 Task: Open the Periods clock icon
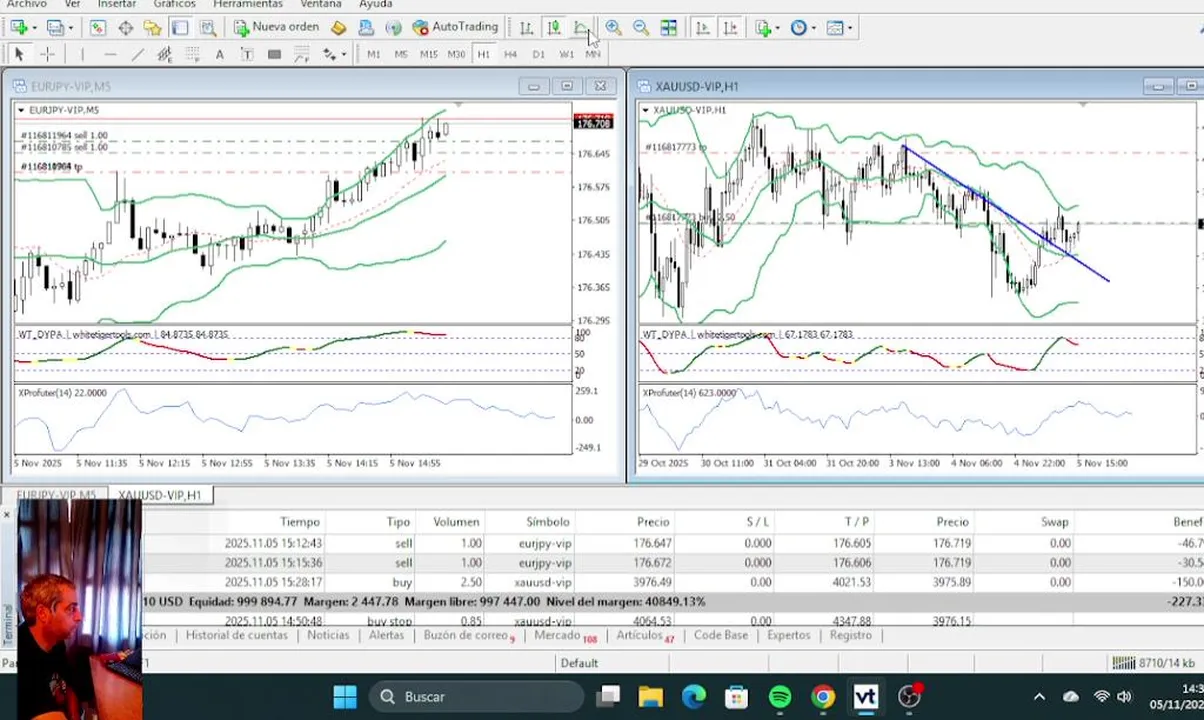tap(798, 27)
